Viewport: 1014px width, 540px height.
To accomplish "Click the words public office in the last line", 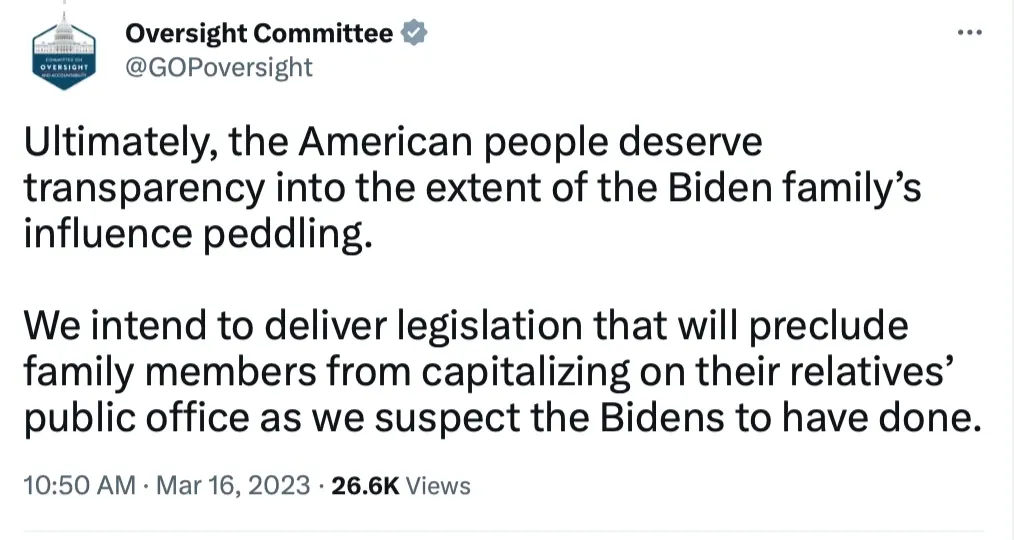I will click(x=136, y=419).
